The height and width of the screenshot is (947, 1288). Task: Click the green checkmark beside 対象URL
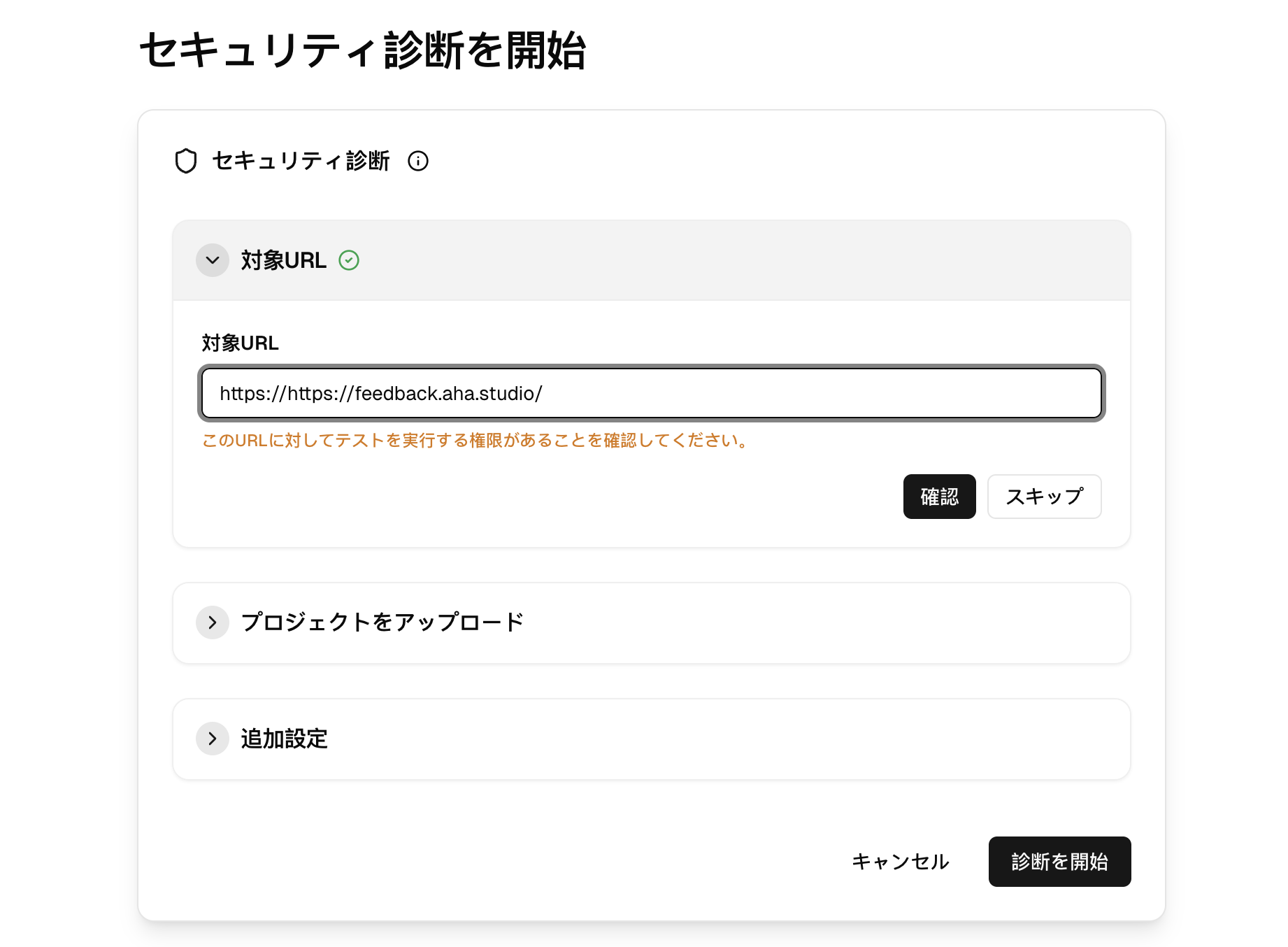pos(349,260)
